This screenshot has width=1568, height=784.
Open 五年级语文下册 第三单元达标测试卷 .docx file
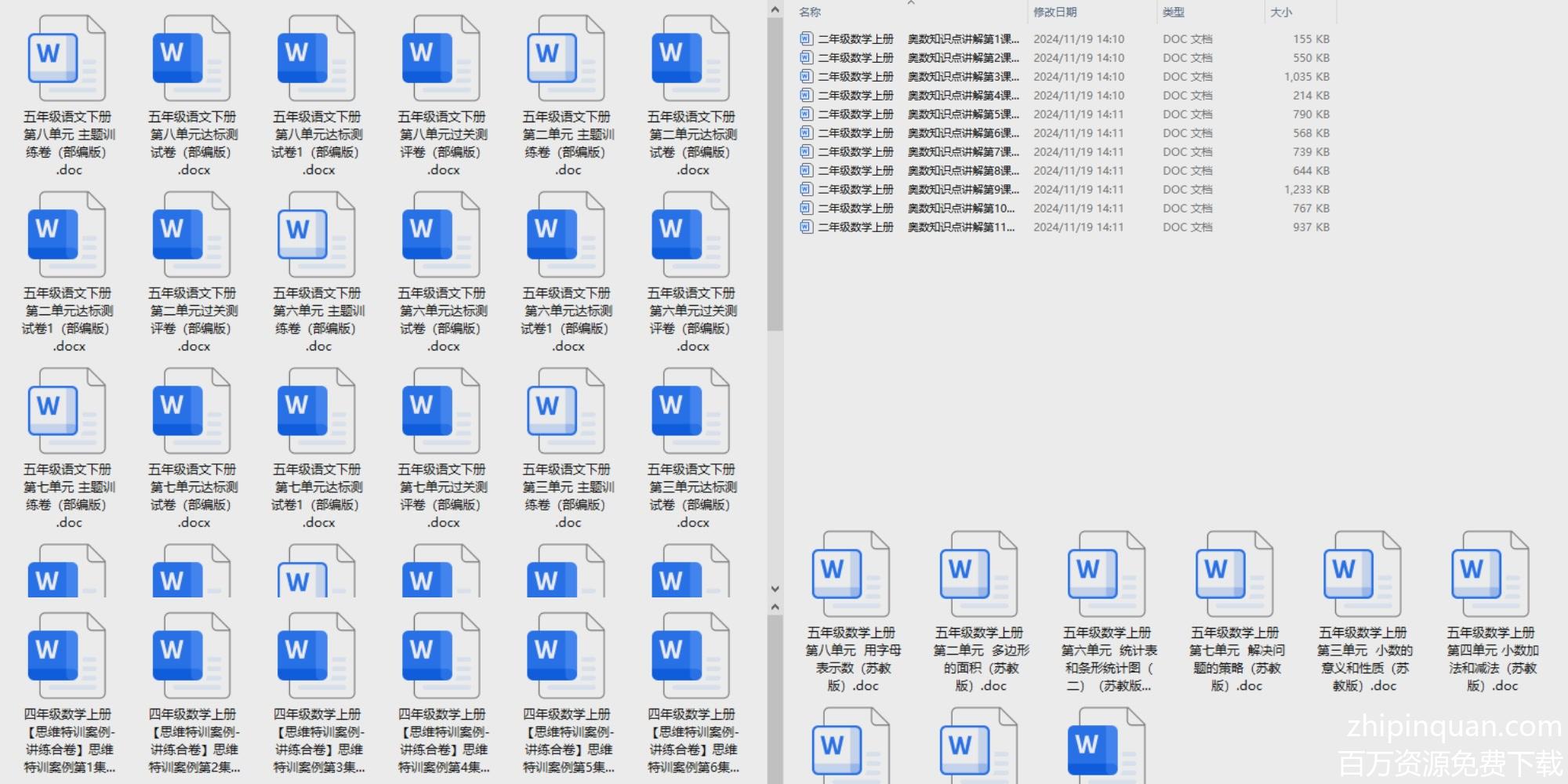tap(691, 412)
